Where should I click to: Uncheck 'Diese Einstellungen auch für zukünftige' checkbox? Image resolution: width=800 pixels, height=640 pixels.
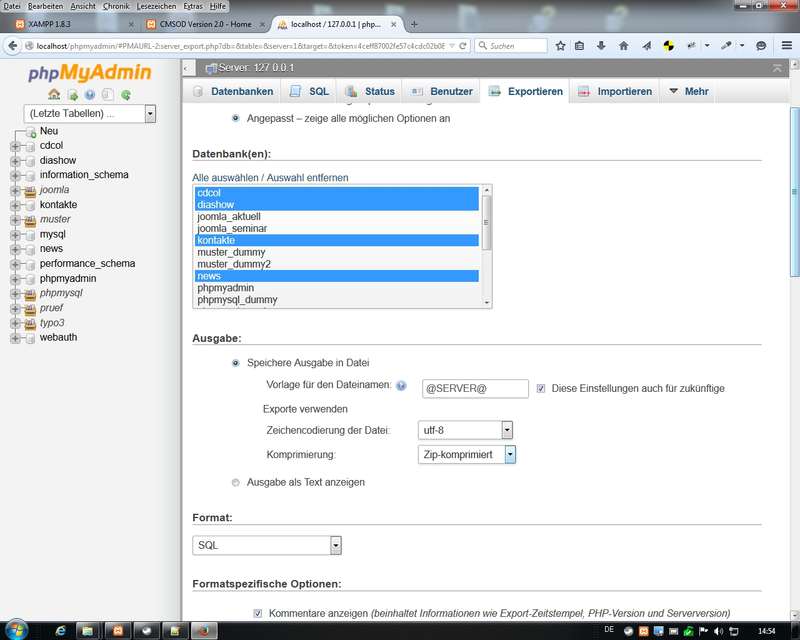coord(541,388)
